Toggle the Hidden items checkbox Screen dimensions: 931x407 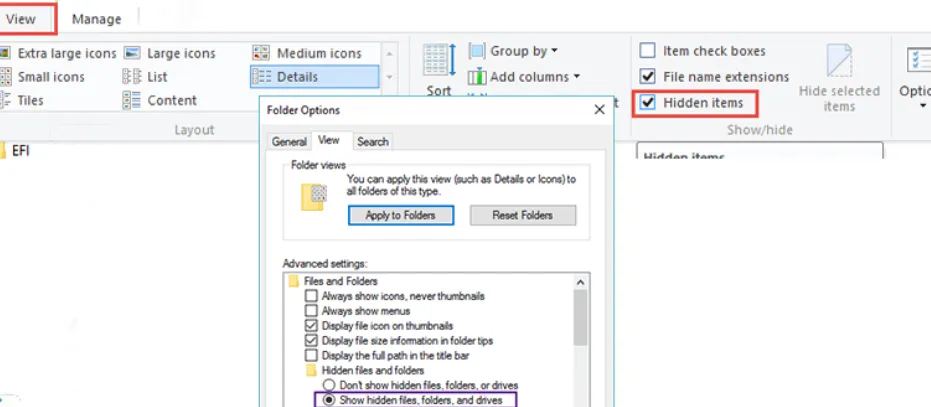(x=648, y=103)
